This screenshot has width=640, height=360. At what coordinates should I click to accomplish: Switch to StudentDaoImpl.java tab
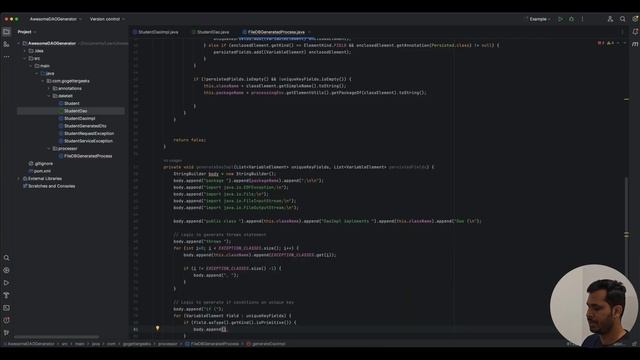point(156,32)
